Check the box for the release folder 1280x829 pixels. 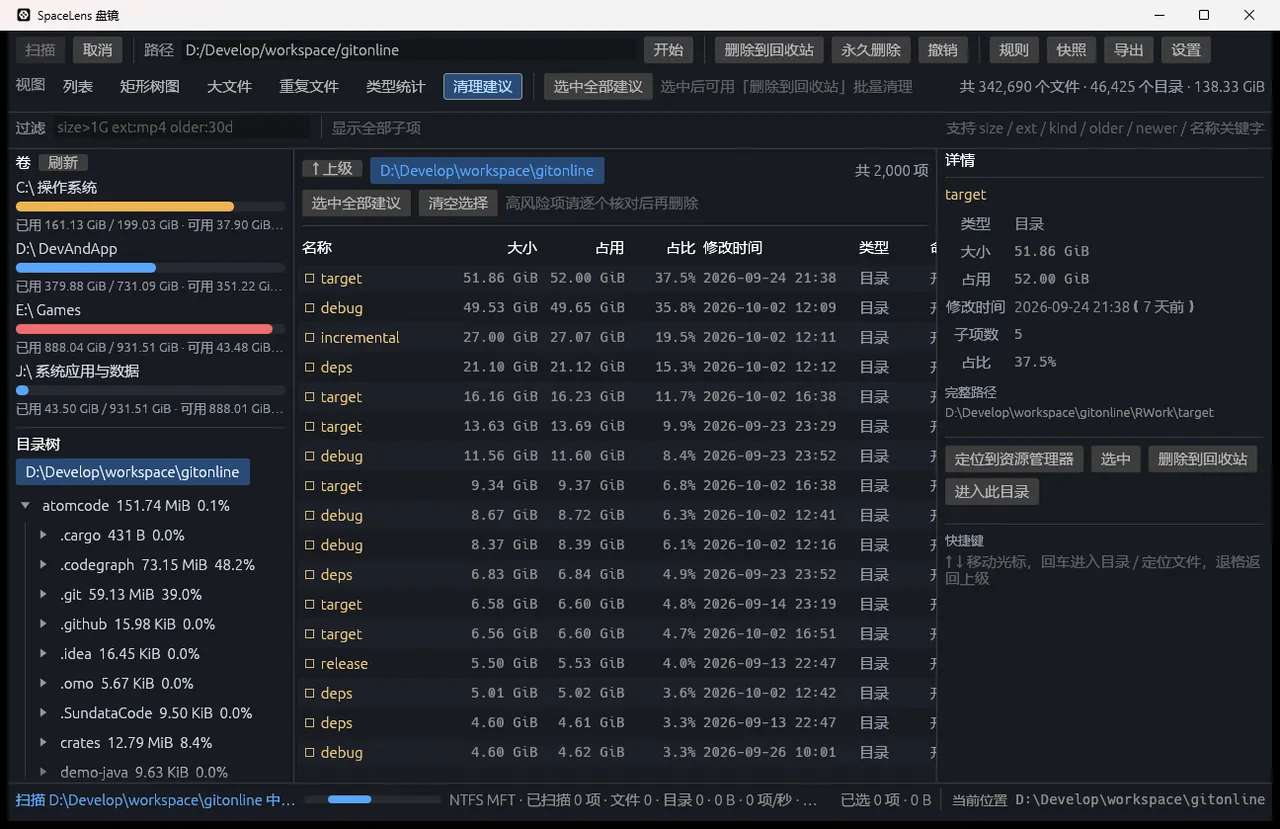tap(310, 664)
